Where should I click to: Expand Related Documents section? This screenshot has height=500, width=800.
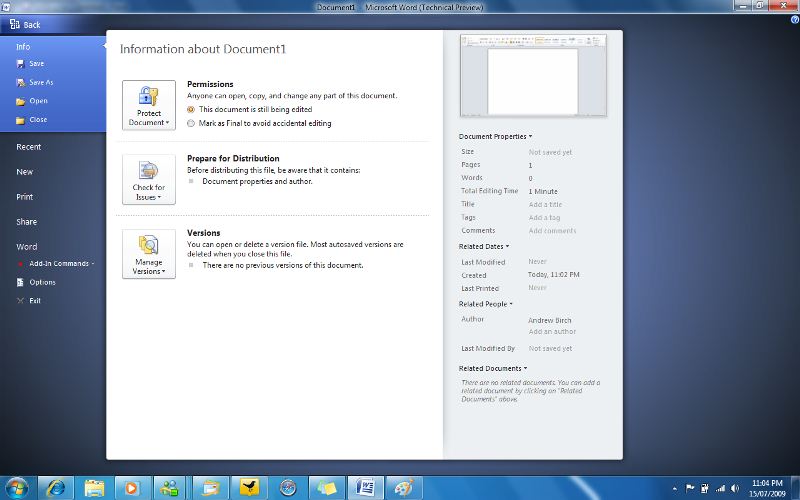click(493, 368)
